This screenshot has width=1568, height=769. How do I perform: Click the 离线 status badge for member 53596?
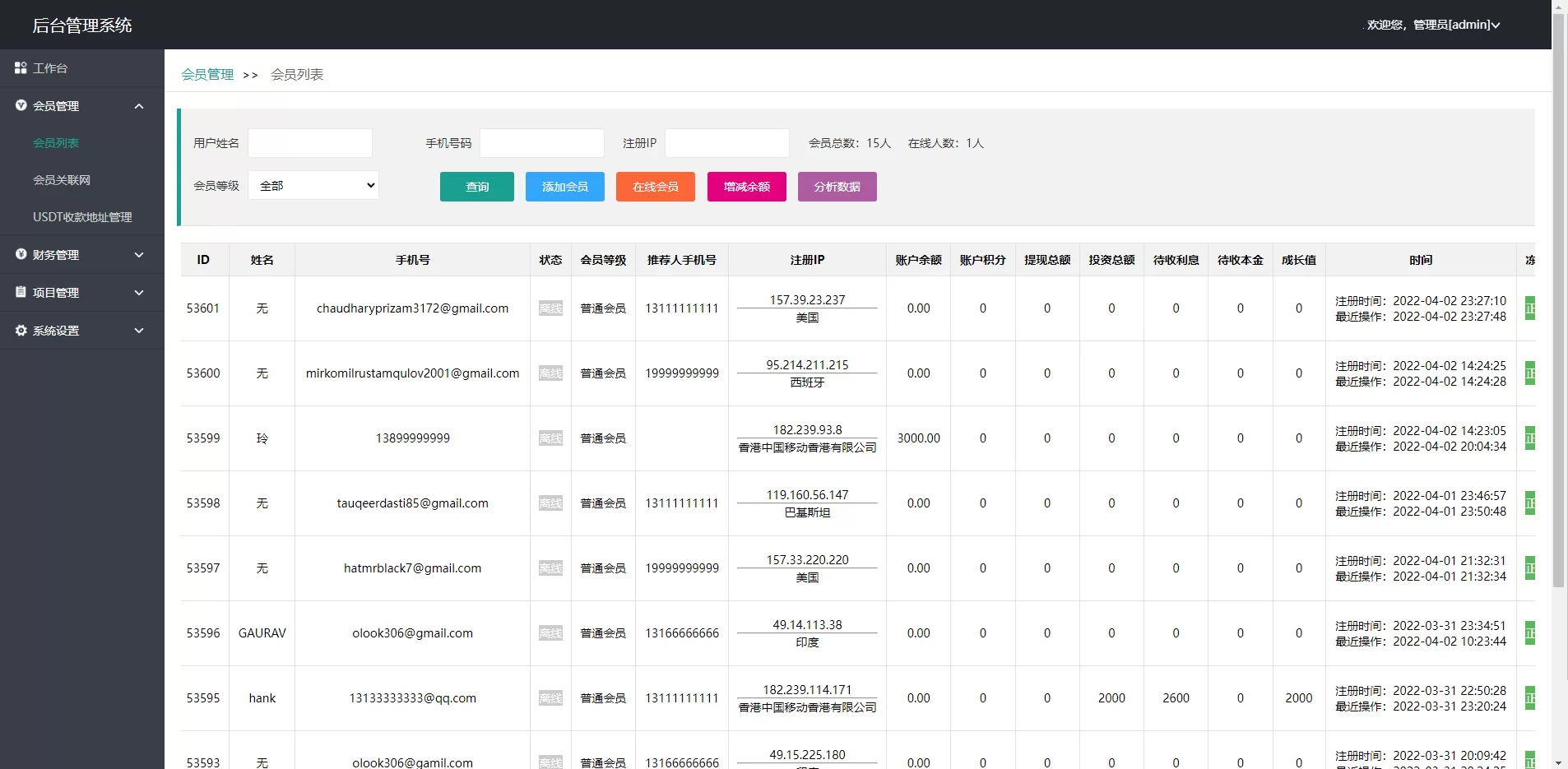point(550,633)
